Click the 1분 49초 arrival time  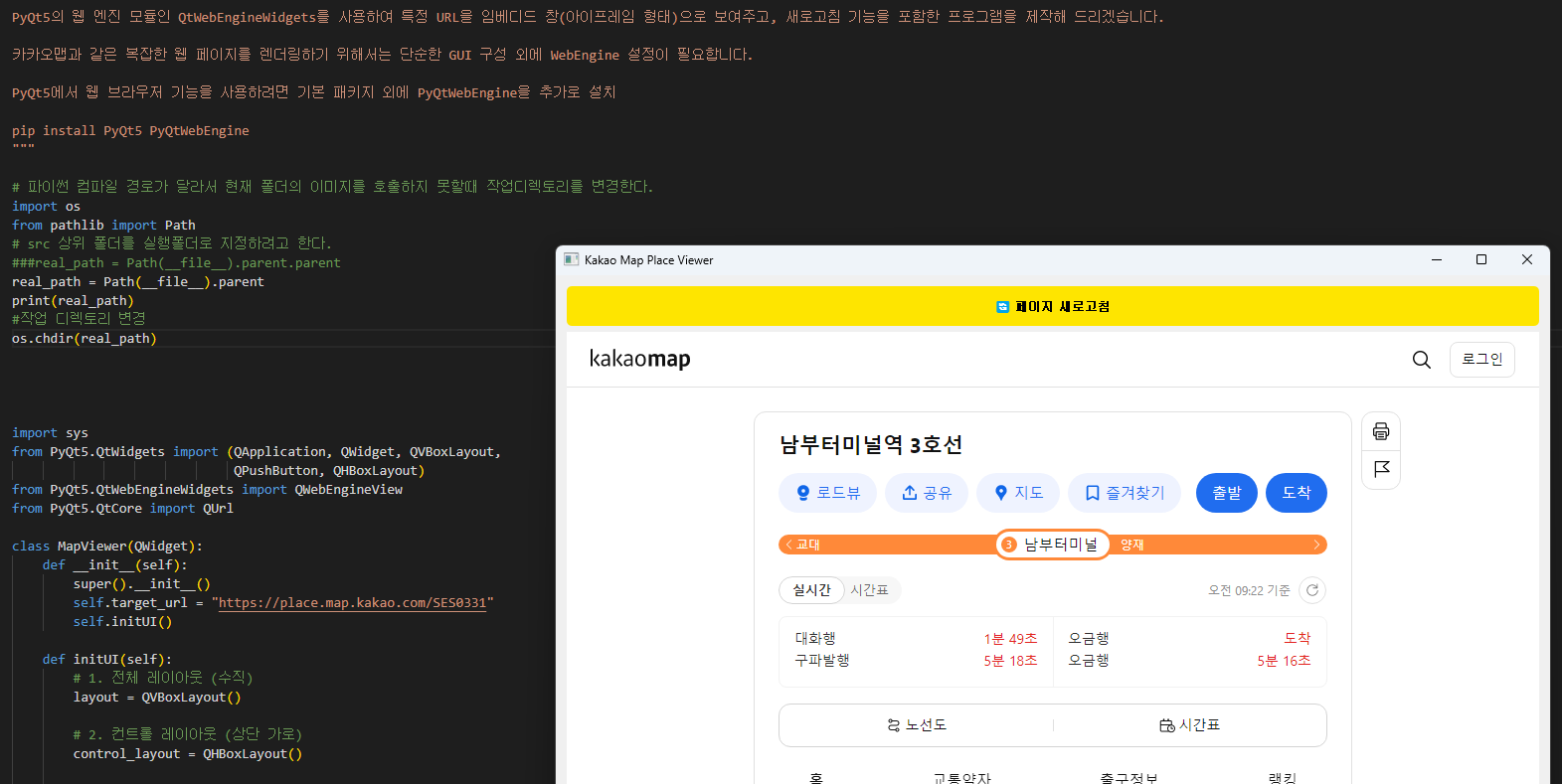click(x=1010, y=638)
